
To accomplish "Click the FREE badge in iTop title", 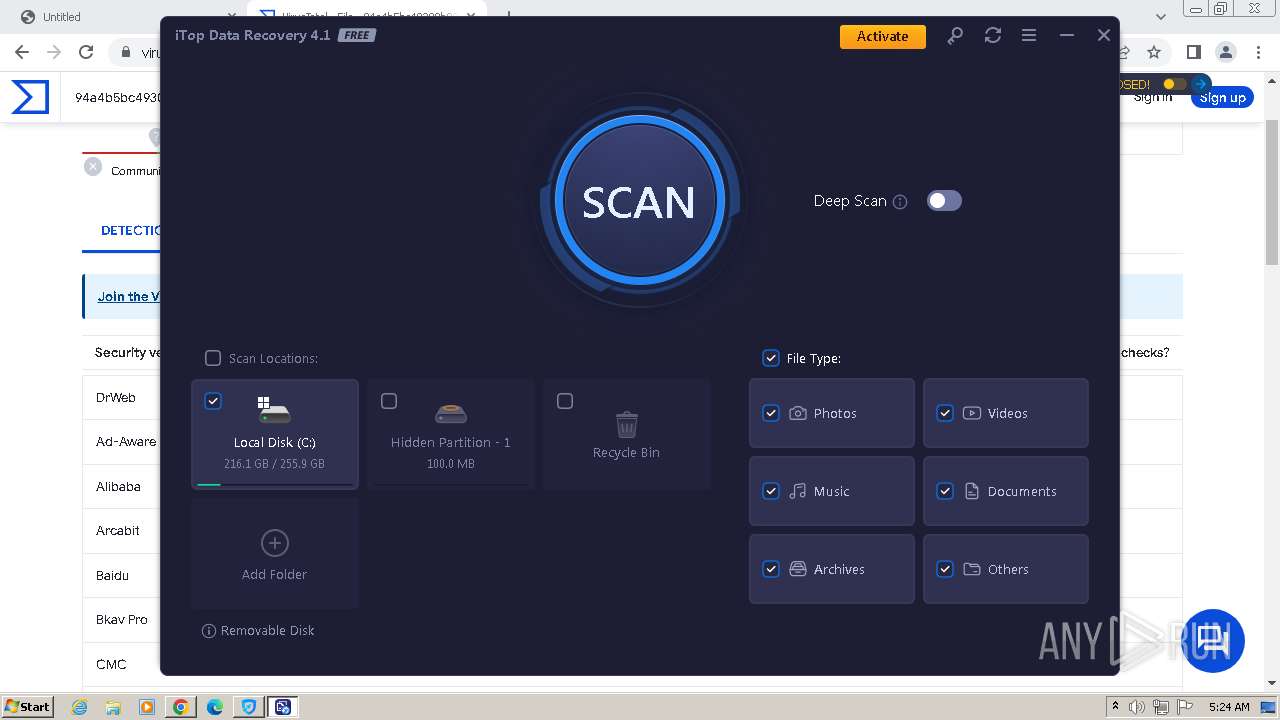I will click(356, 35).
